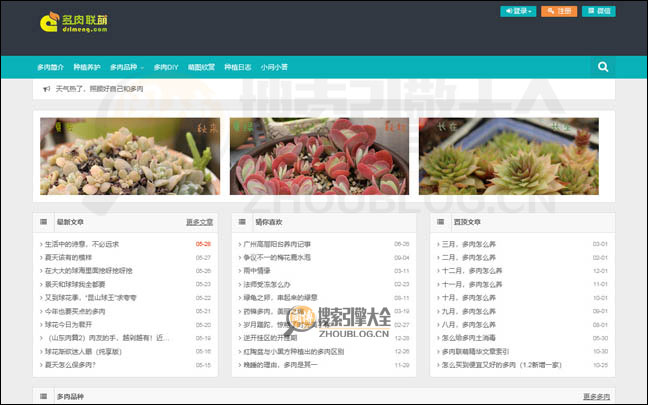
Task: Click the announcement text 天气热了
Action: click(x=99, y=89)
